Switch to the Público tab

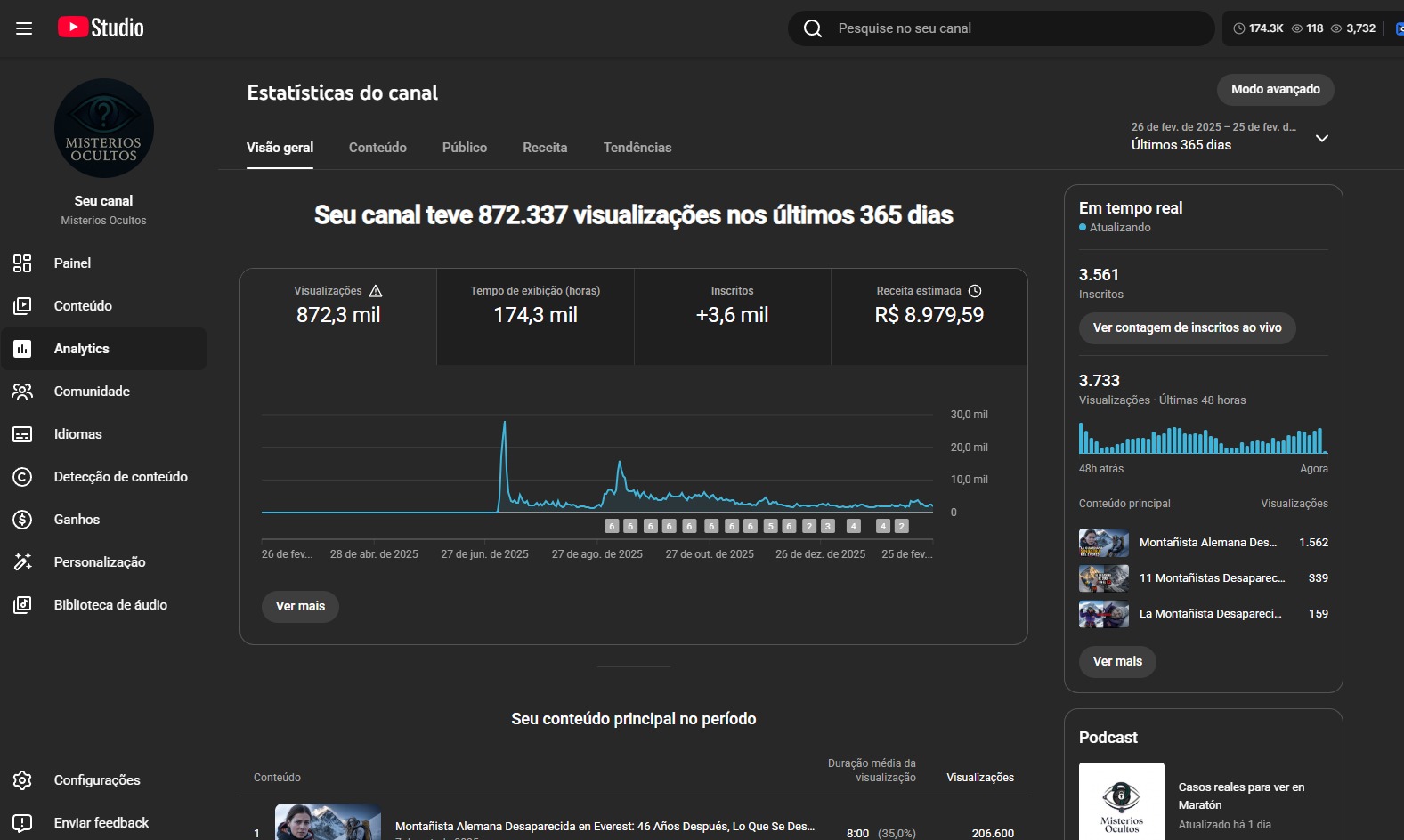[x=464, y=148]
